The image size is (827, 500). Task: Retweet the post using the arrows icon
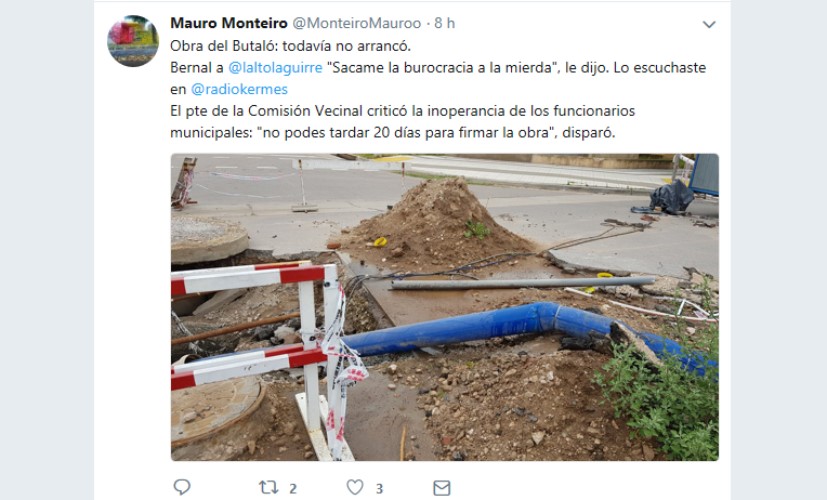(x=268, y=487)
